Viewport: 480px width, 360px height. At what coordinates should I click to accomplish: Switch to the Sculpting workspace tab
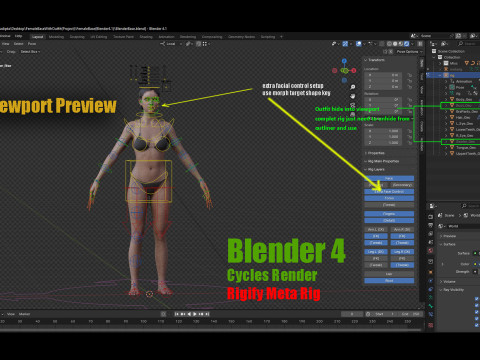click(77, 37)
